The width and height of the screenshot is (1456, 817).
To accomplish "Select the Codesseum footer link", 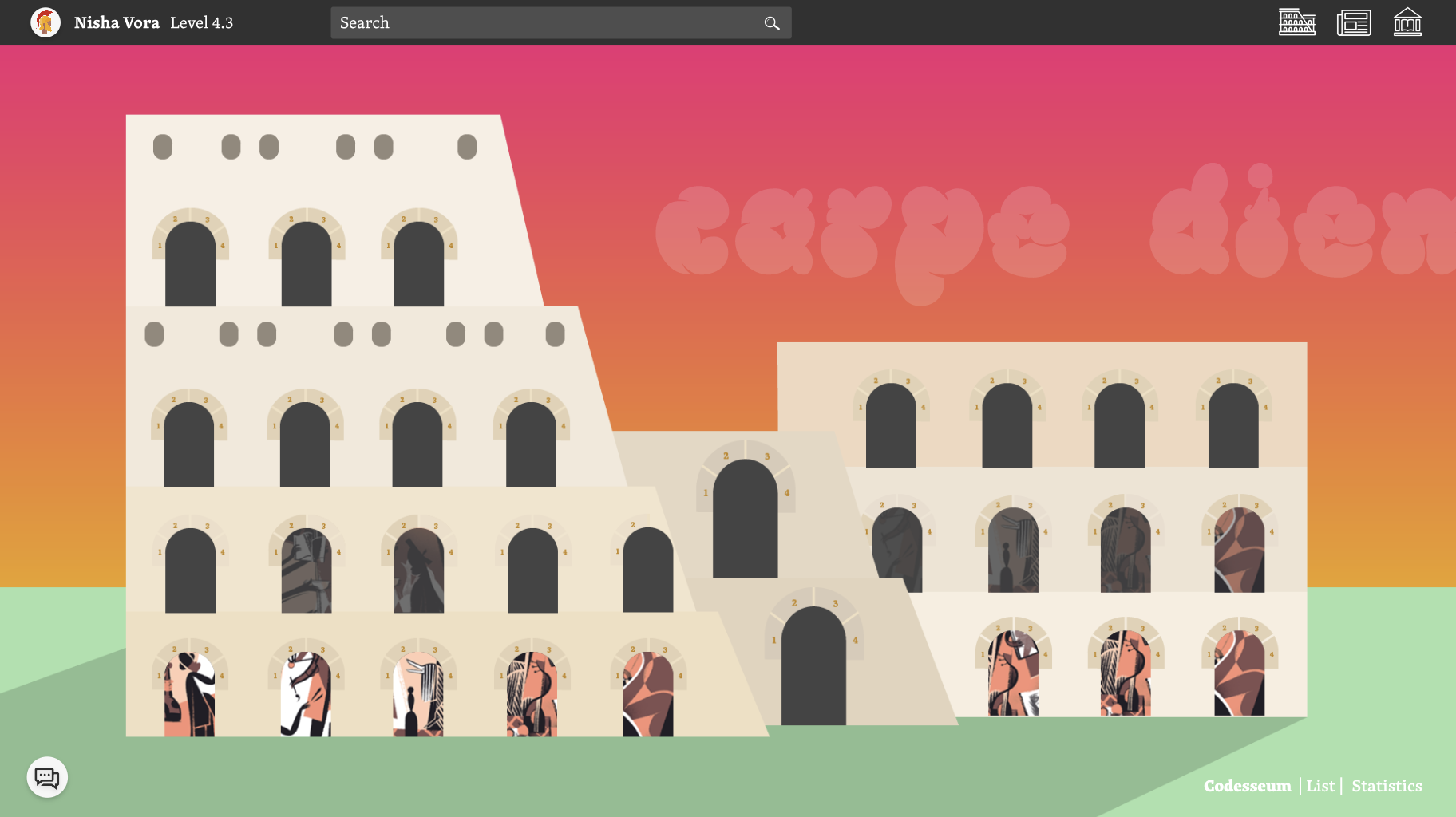I will click(1247, 786).
